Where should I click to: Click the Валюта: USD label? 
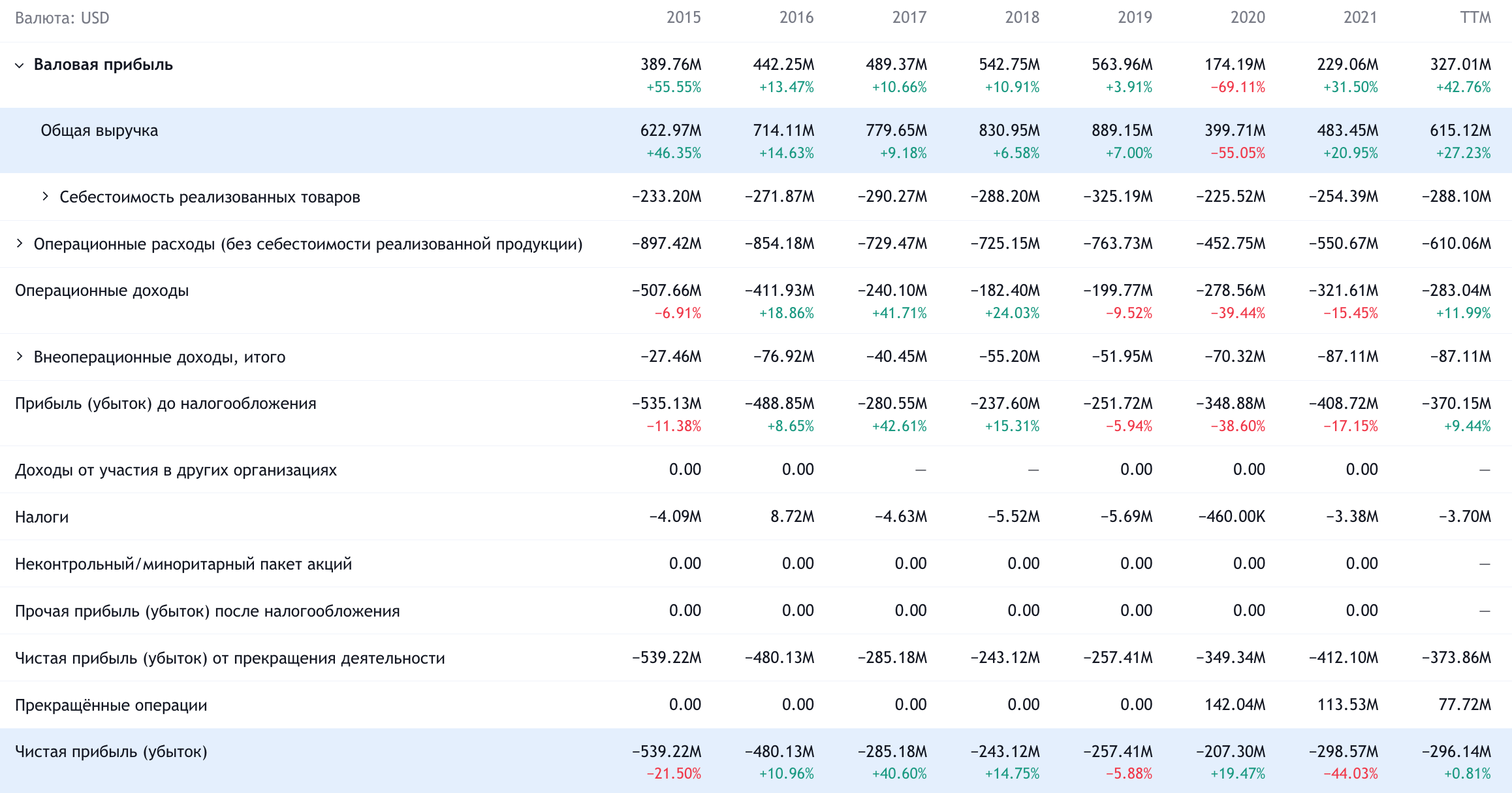tap(62, 18)
